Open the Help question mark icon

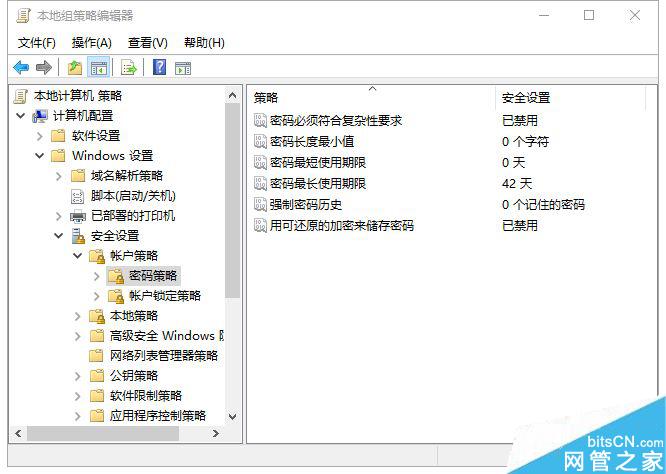(159, 67)
